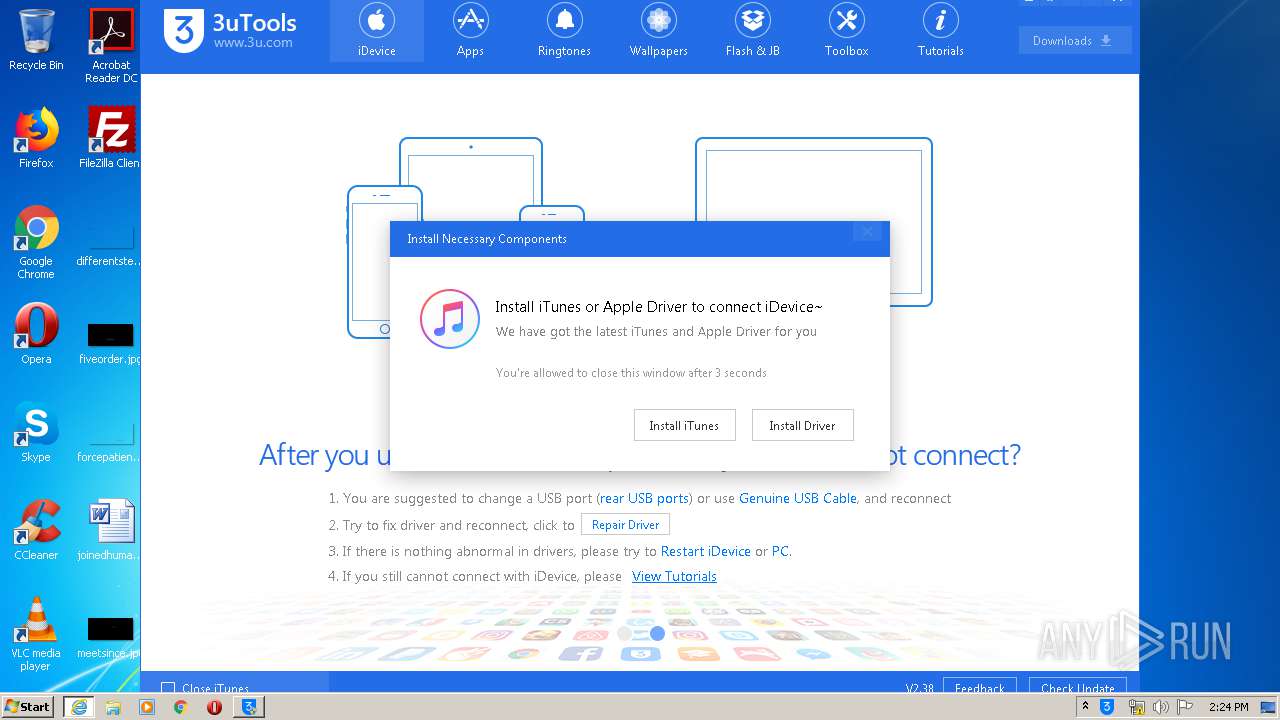Open Windows Explorer folder in taskbar

113,707
